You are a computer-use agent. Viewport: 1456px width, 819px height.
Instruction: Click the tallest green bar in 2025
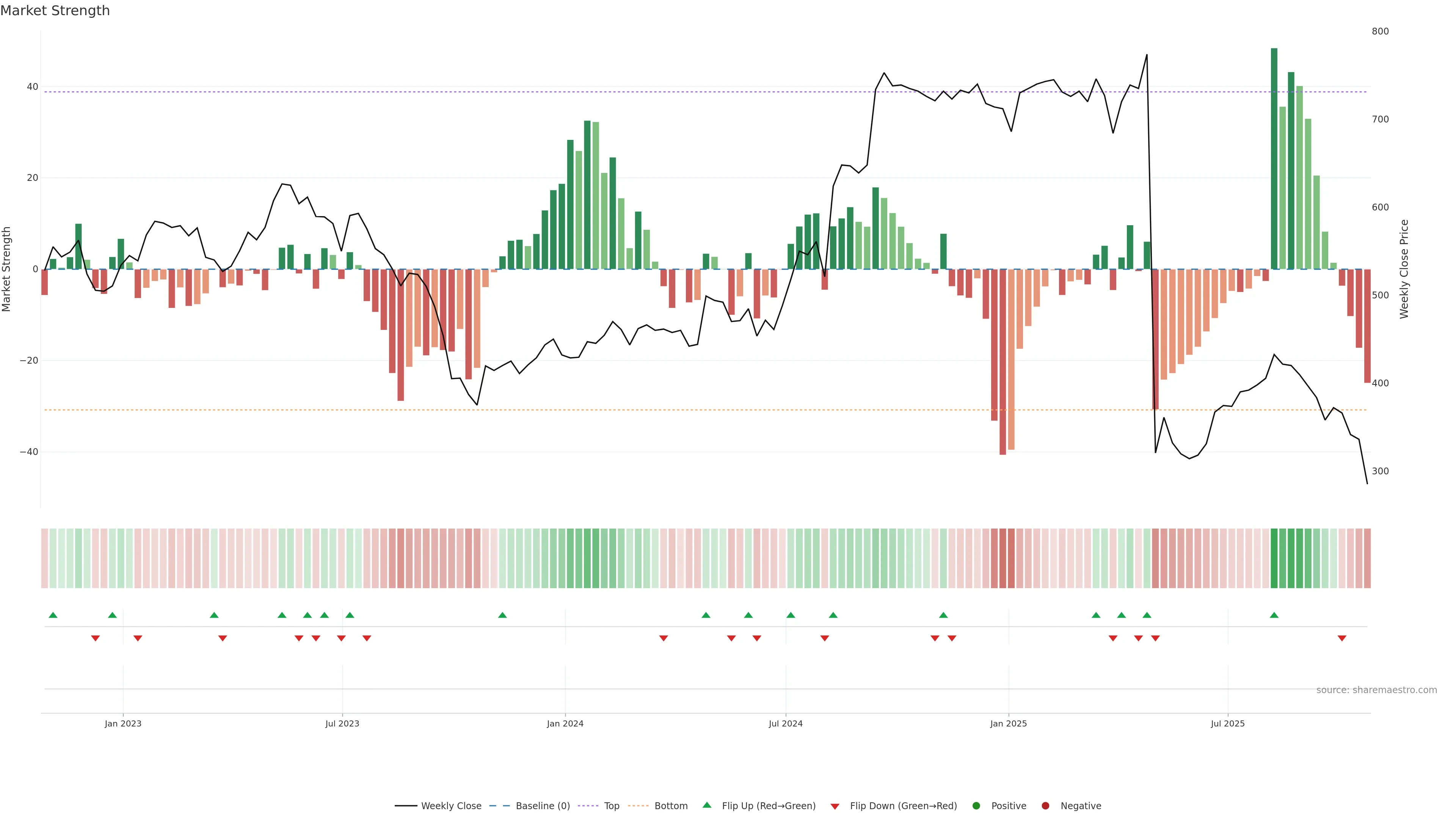click(x=1274, y=158)
